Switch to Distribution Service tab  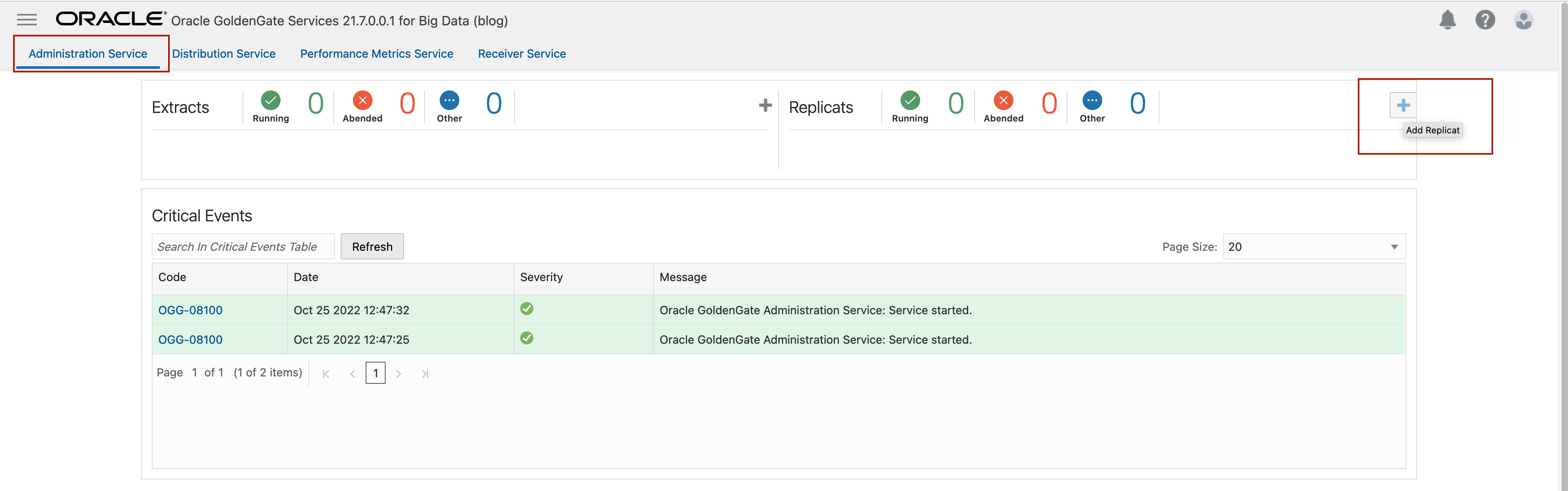[223, 54]
